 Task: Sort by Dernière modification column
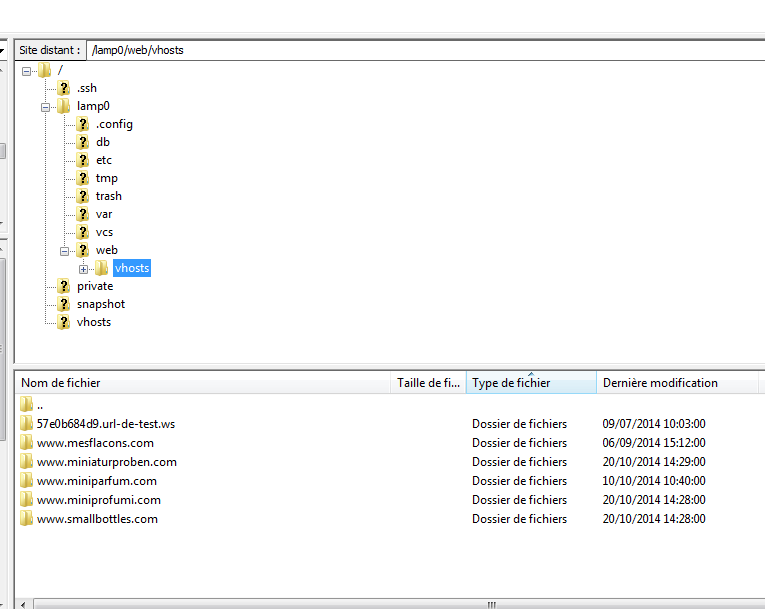[x=678, y=383]
